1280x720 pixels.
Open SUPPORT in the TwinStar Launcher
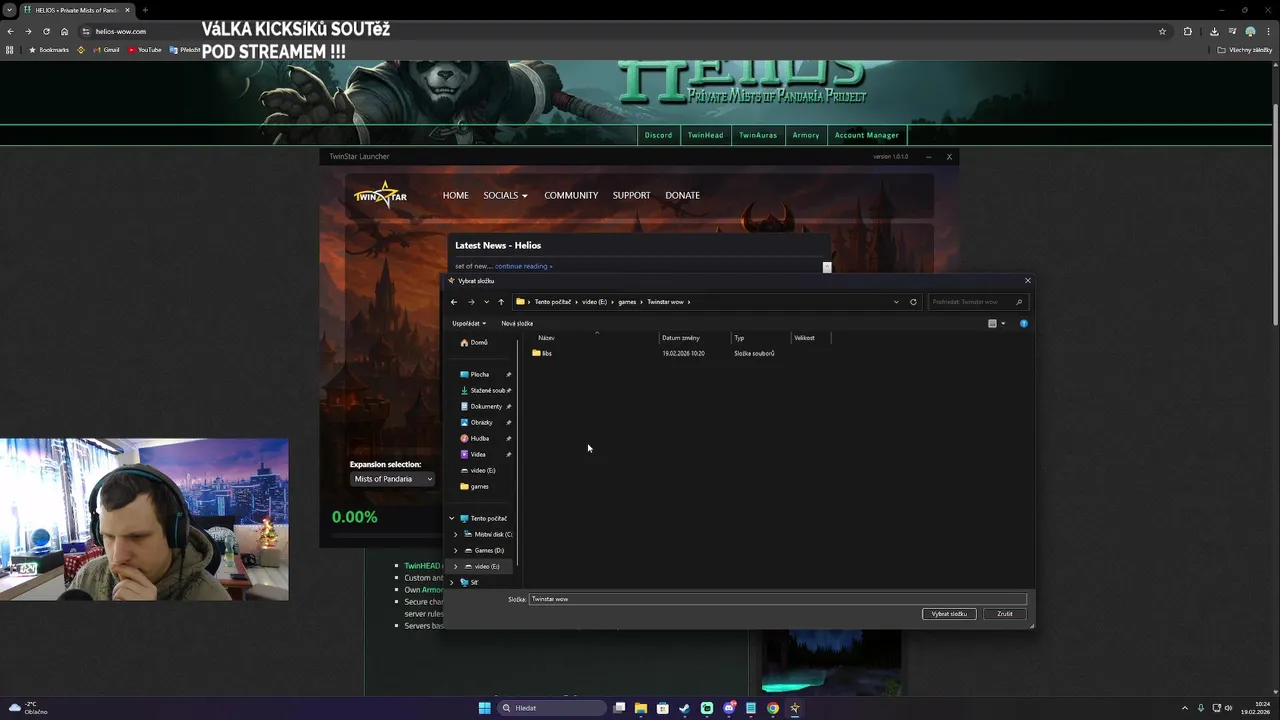pos(631,195)
